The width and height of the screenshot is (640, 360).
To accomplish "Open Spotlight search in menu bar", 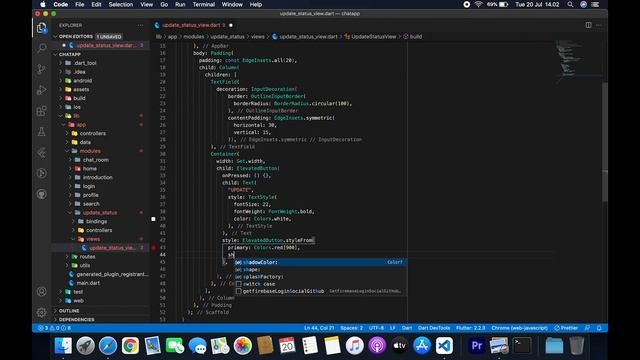I will [x=570, y=4].
